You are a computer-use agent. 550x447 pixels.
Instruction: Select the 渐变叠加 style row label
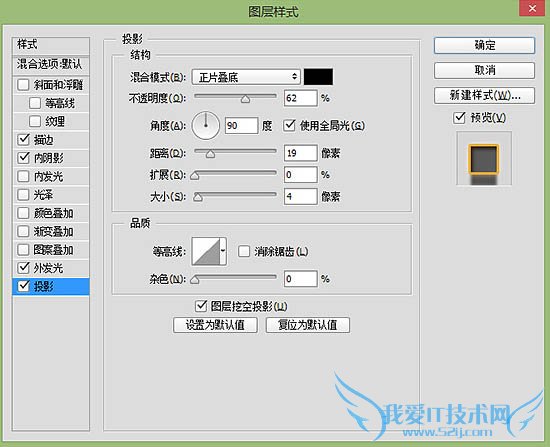[53, 231]
